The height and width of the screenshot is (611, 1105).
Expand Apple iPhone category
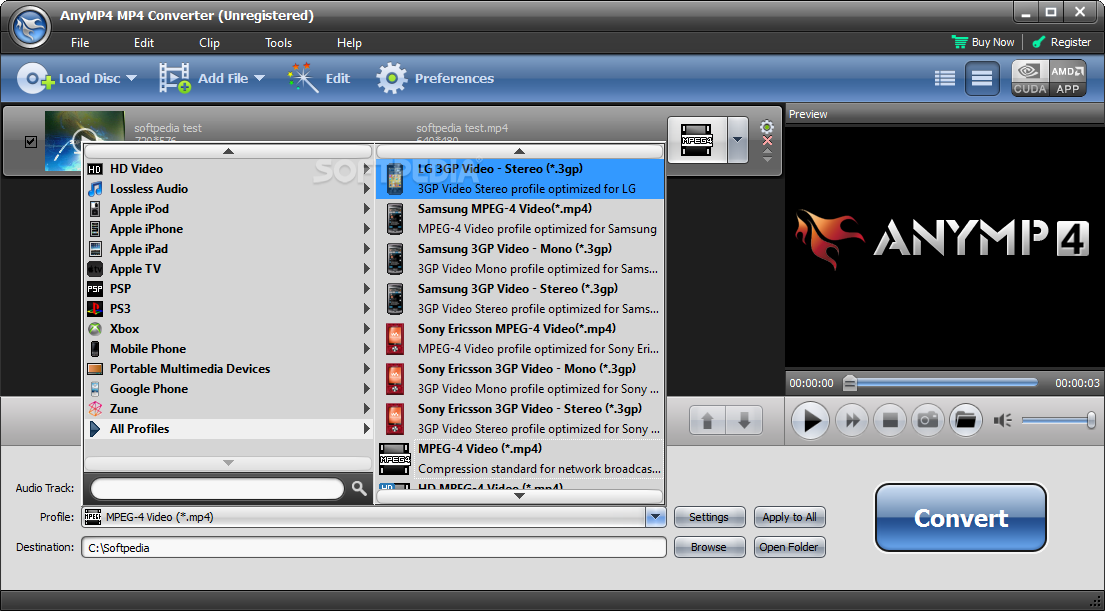coord(228,229)
